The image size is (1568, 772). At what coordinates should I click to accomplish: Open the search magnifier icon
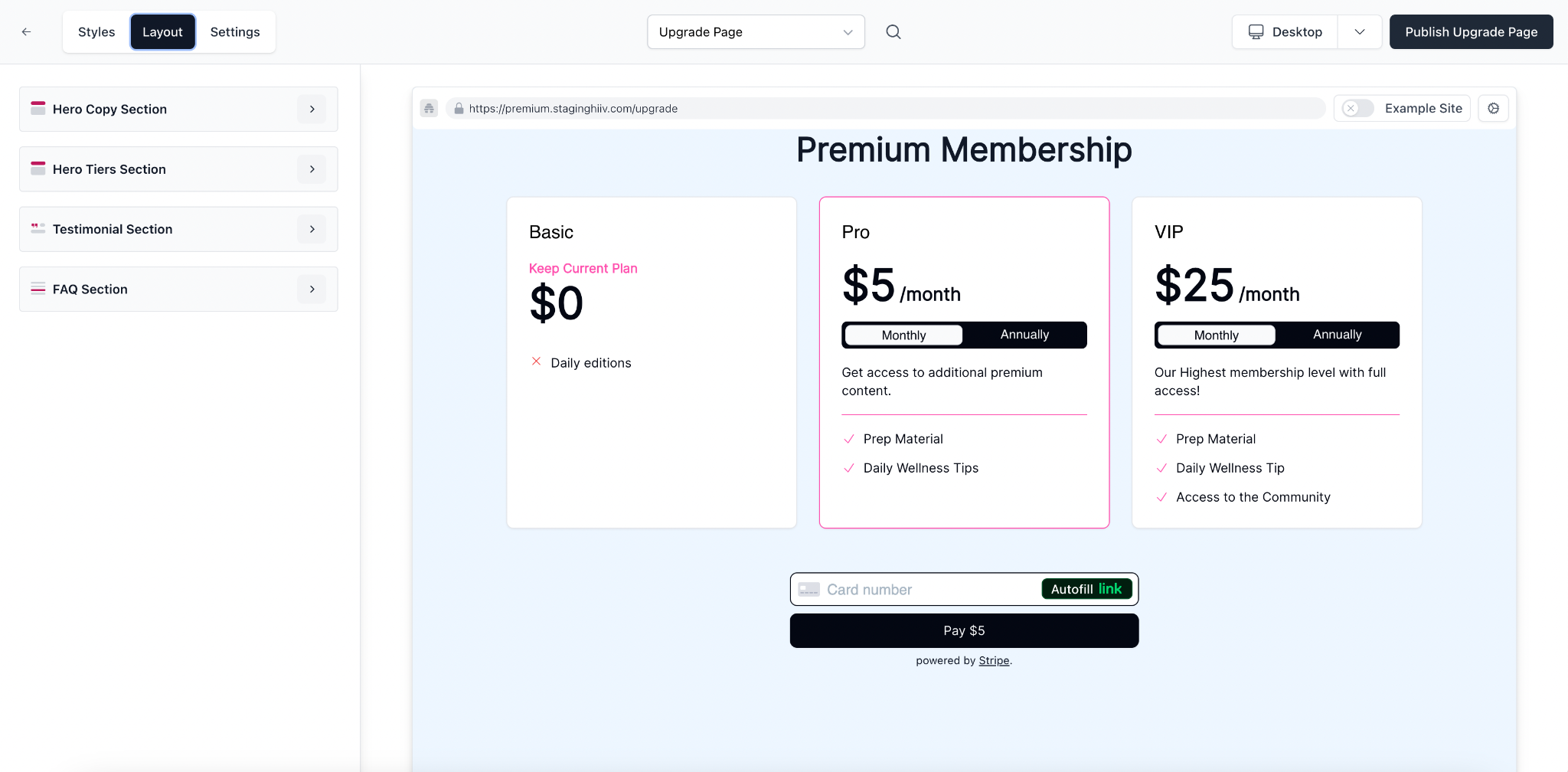point(893,32)
